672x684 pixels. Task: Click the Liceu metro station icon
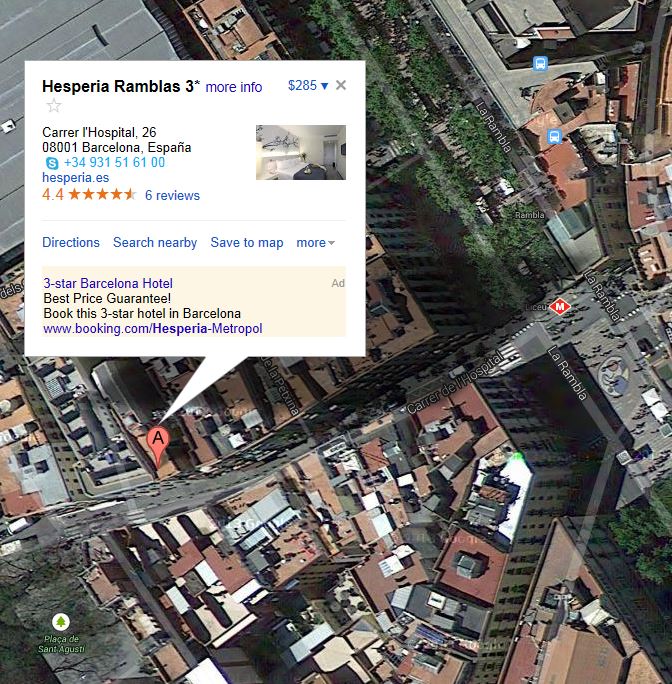[560, 307]
